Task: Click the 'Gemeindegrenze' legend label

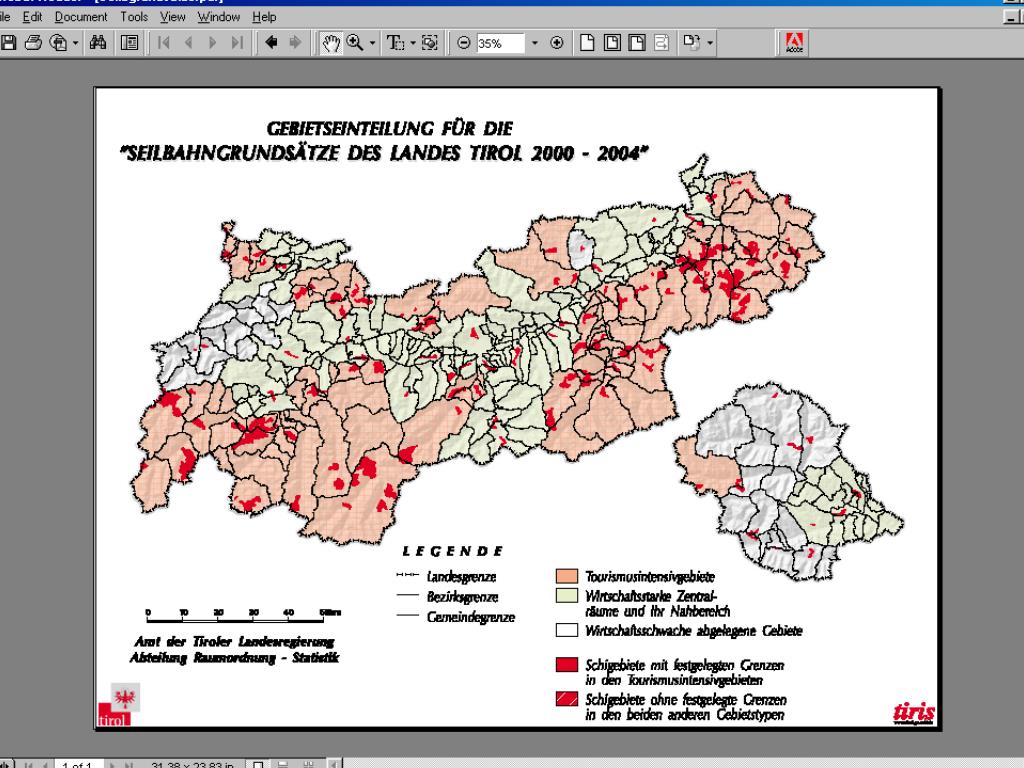Action: [x=470, y=616]
